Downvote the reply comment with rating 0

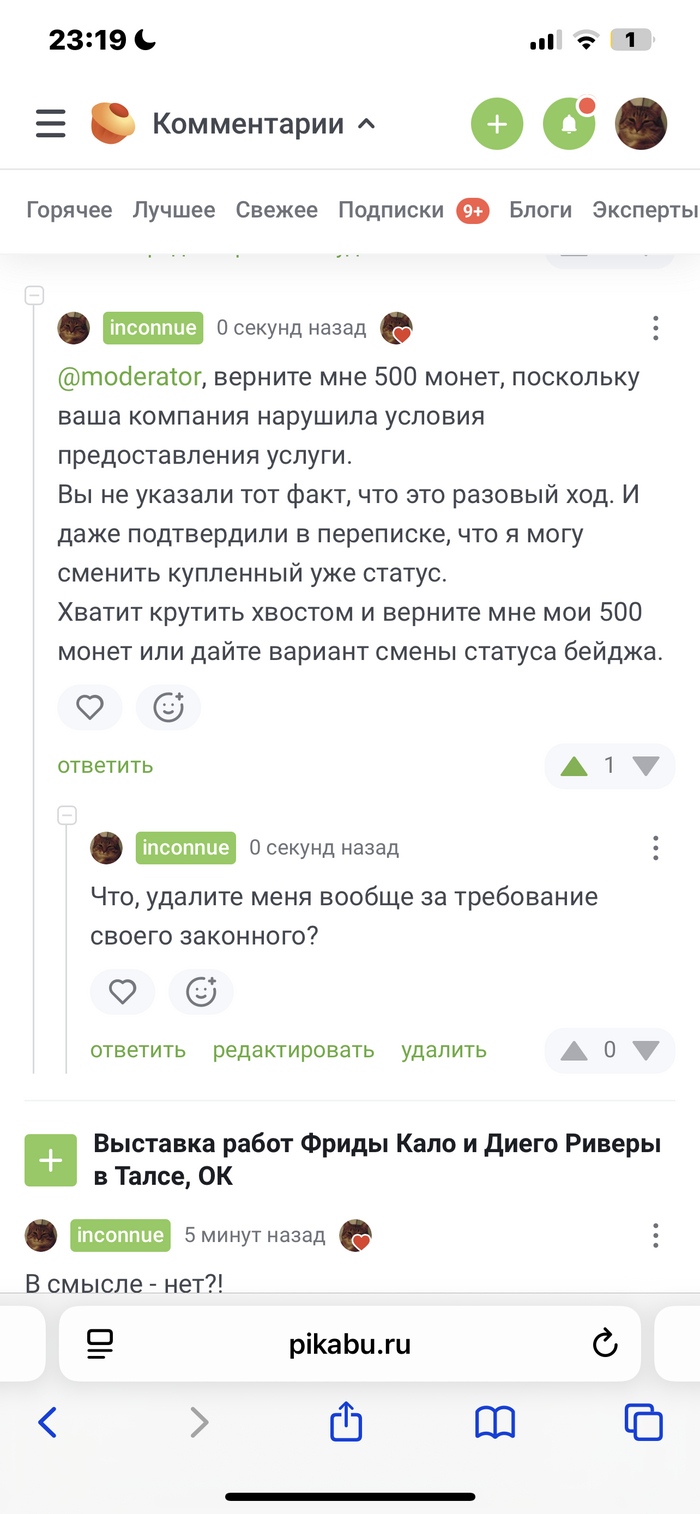coord(646,1051)
